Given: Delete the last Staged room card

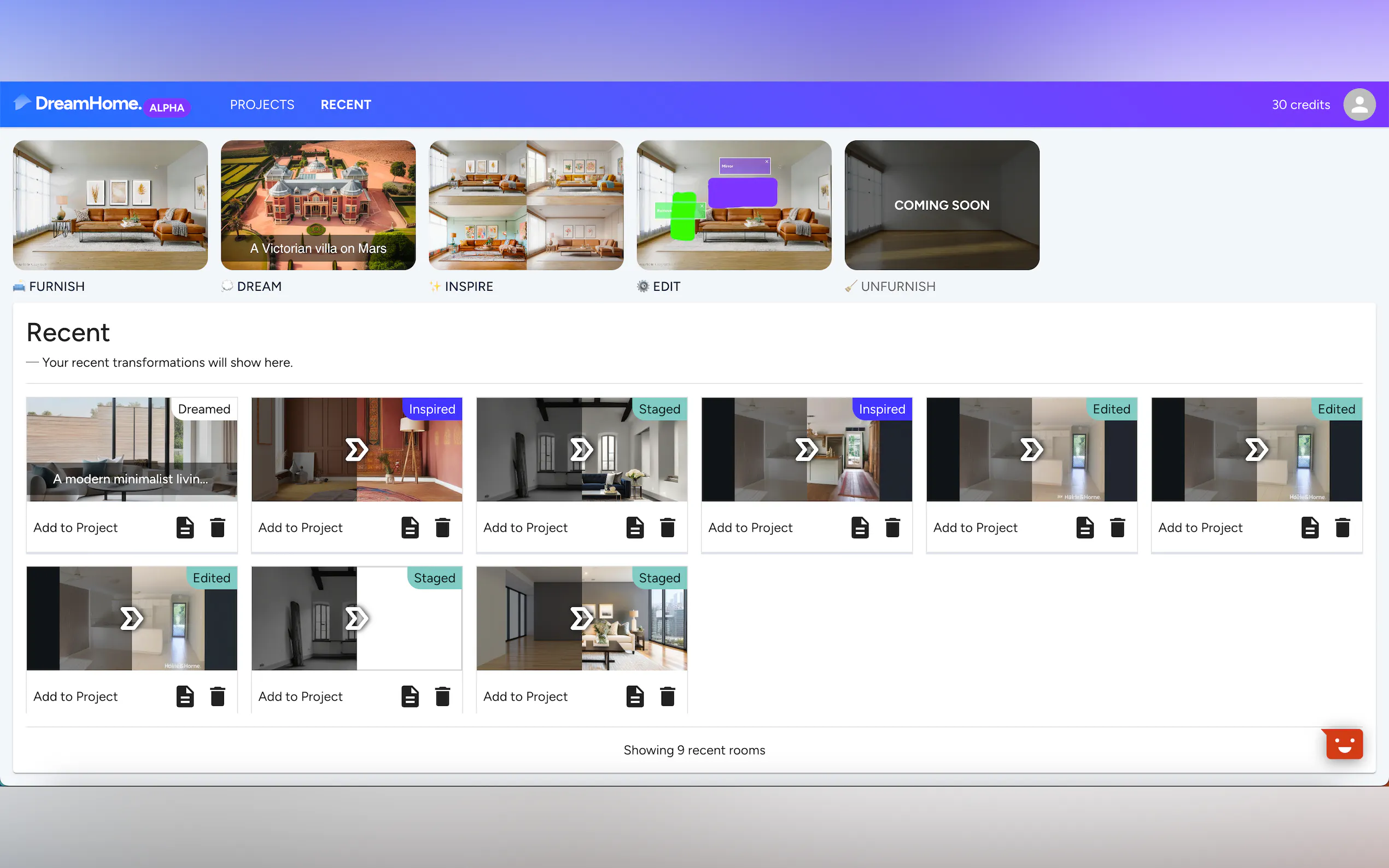Looking at the screenshot, I should pyautogui.click(x=667, y=696).
